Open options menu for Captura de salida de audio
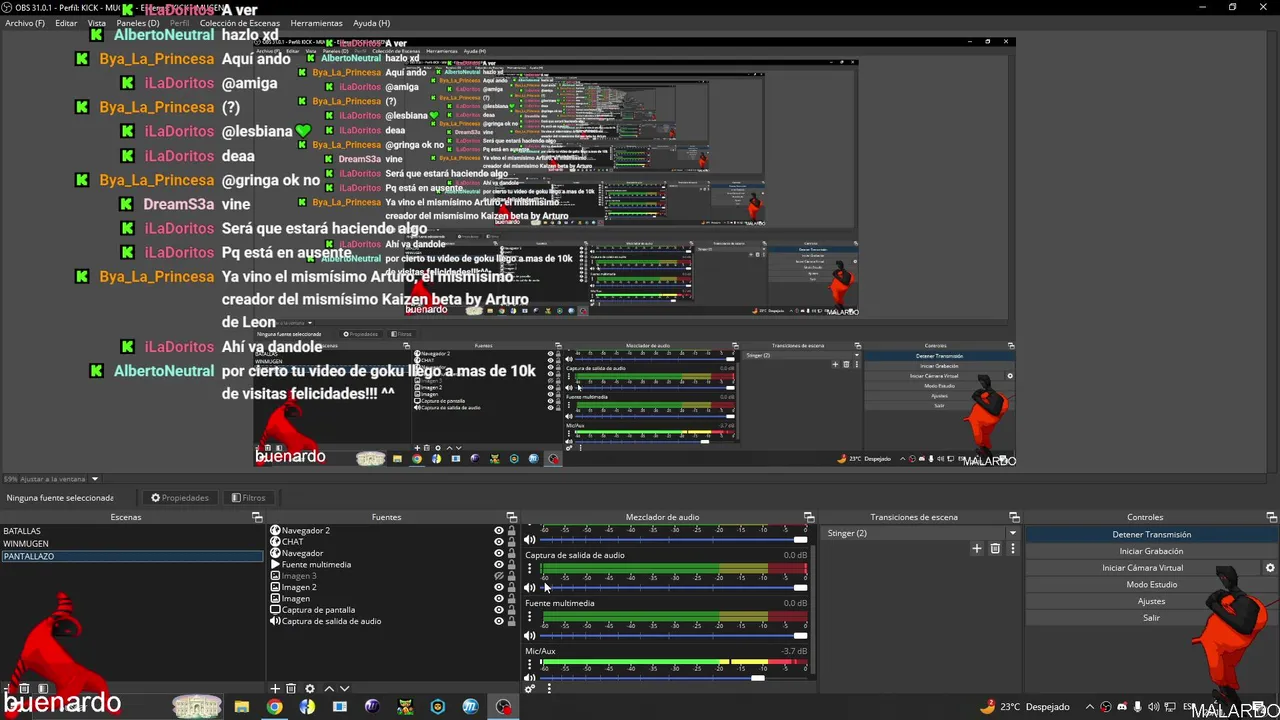 click(x=530, y=568)
